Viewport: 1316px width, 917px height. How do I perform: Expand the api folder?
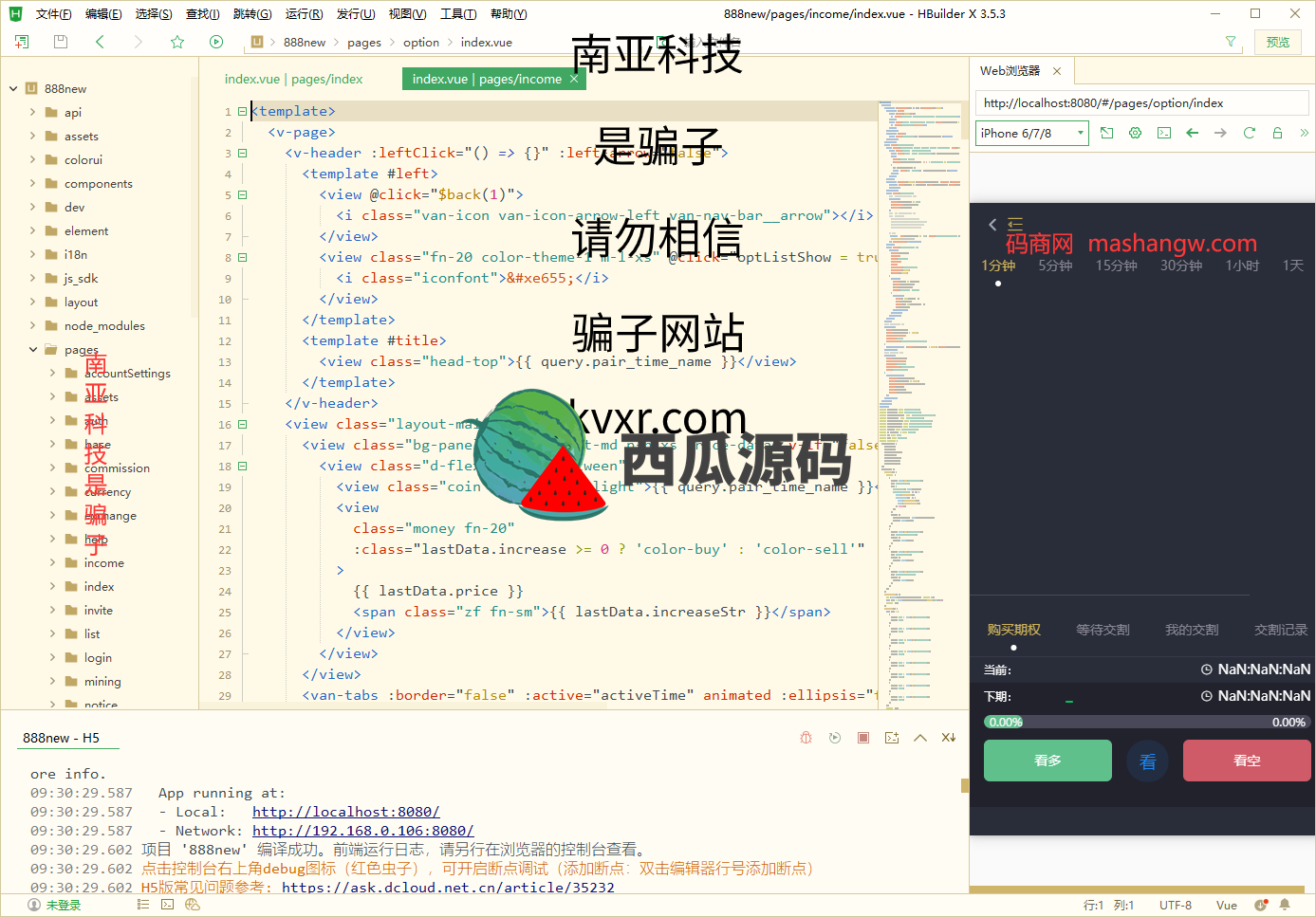point(32,112)
